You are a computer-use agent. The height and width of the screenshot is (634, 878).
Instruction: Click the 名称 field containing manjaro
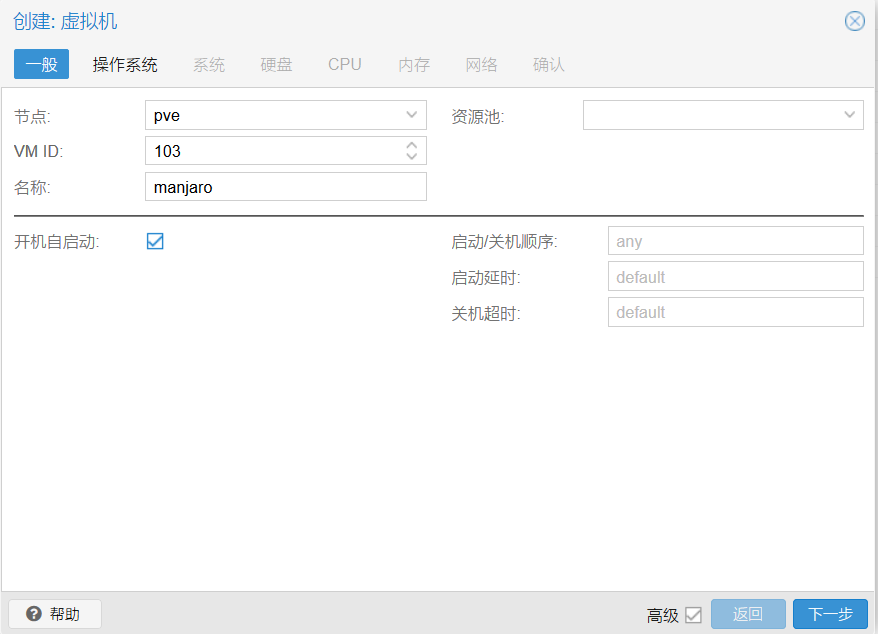285,187
